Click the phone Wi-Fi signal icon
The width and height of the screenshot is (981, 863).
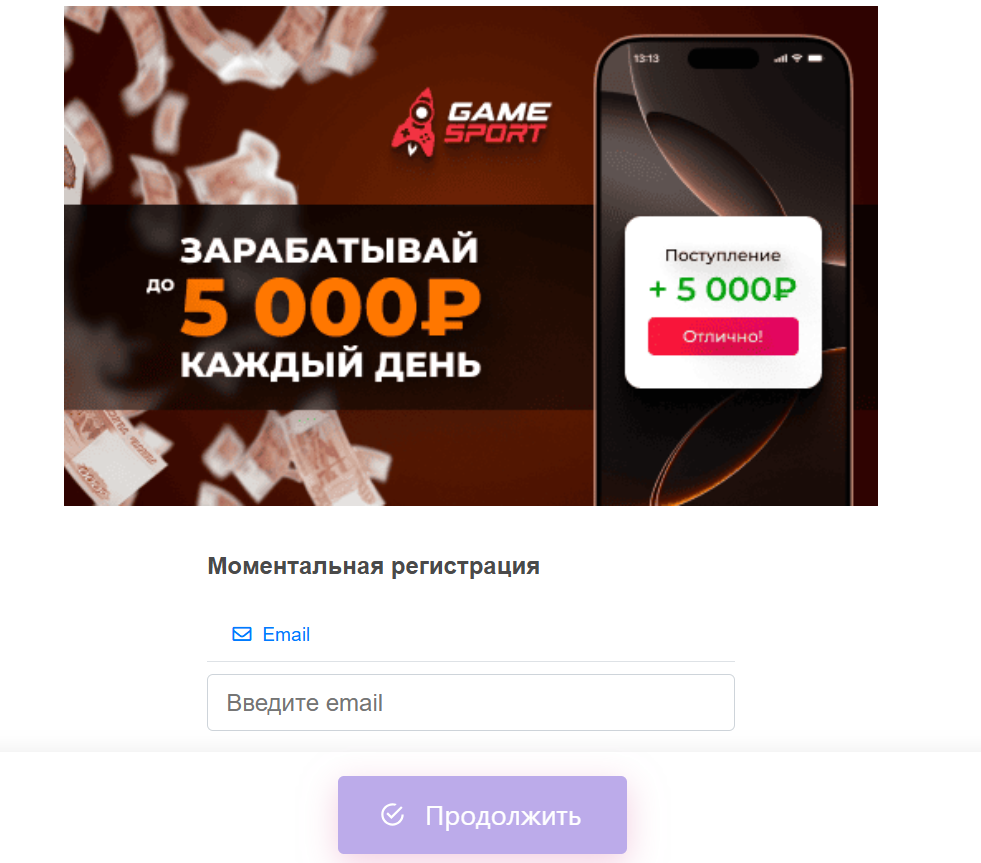pos(797,58)
